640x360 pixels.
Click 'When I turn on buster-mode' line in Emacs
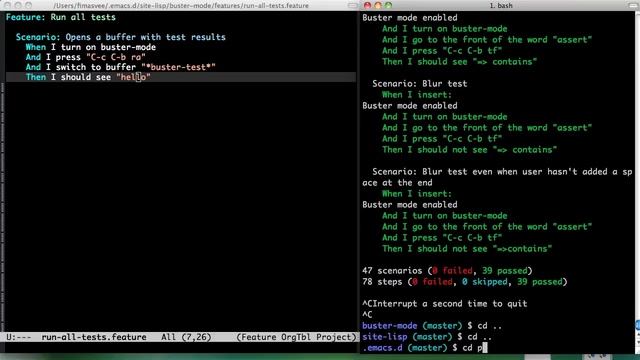(x=91, y=47)
